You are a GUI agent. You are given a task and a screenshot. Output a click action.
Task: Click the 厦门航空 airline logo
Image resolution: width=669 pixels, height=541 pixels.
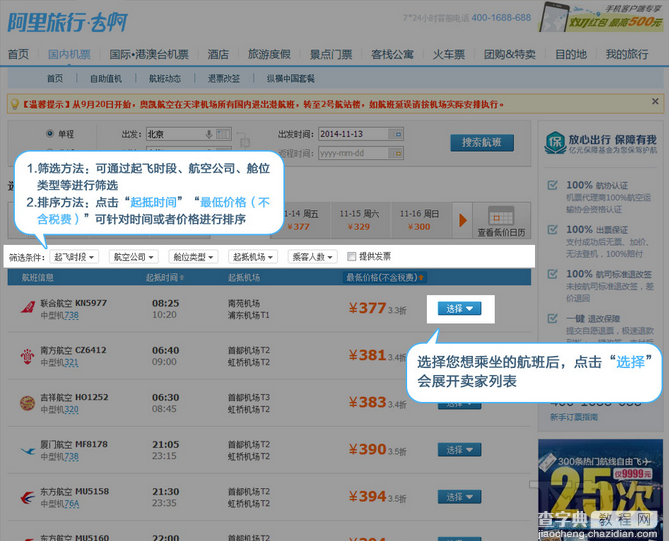tap(28, 451)
